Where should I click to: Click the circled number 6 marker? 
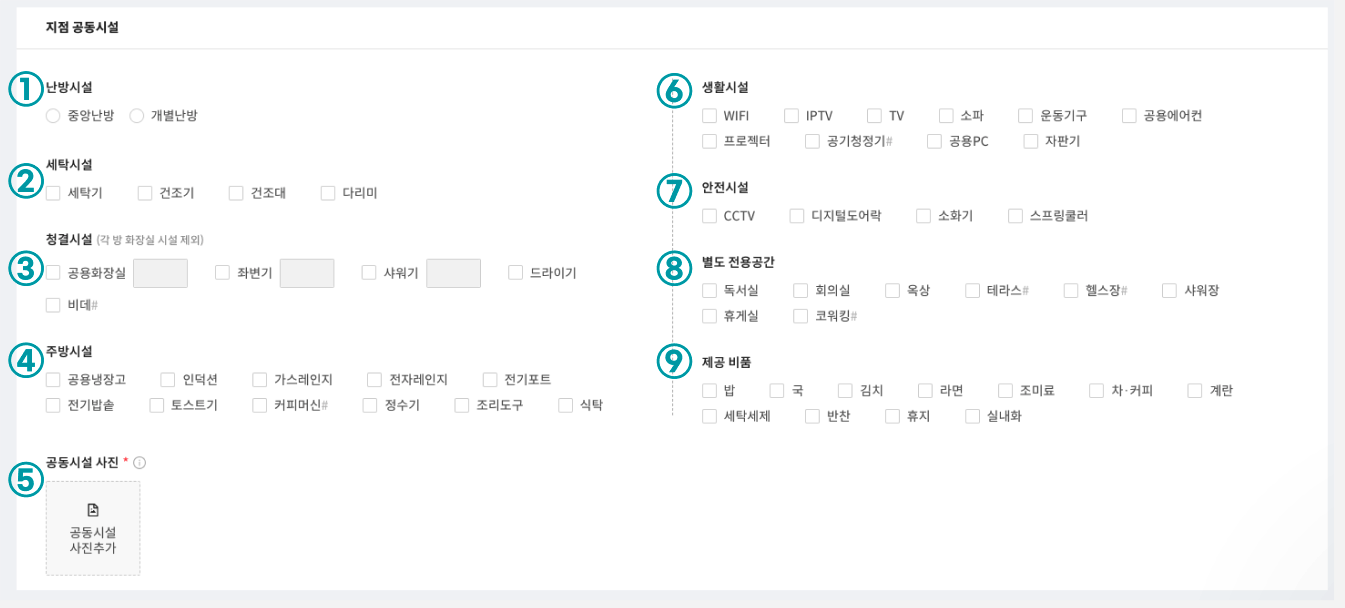(674, 90)
